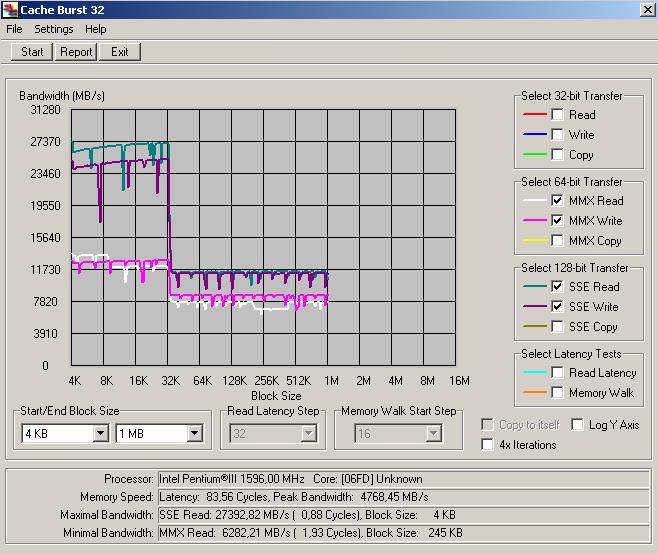
Task: Uncheck the SSE Write checkbox
Action: [x=557, y=306]
